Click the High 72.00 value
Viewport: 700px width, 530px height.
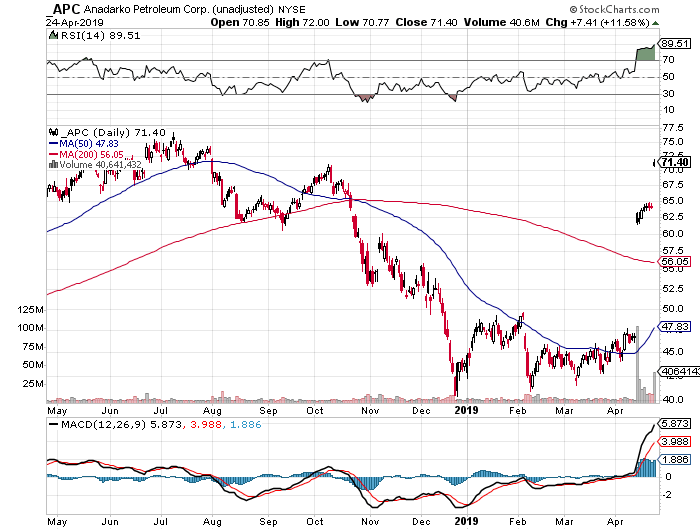302,22
